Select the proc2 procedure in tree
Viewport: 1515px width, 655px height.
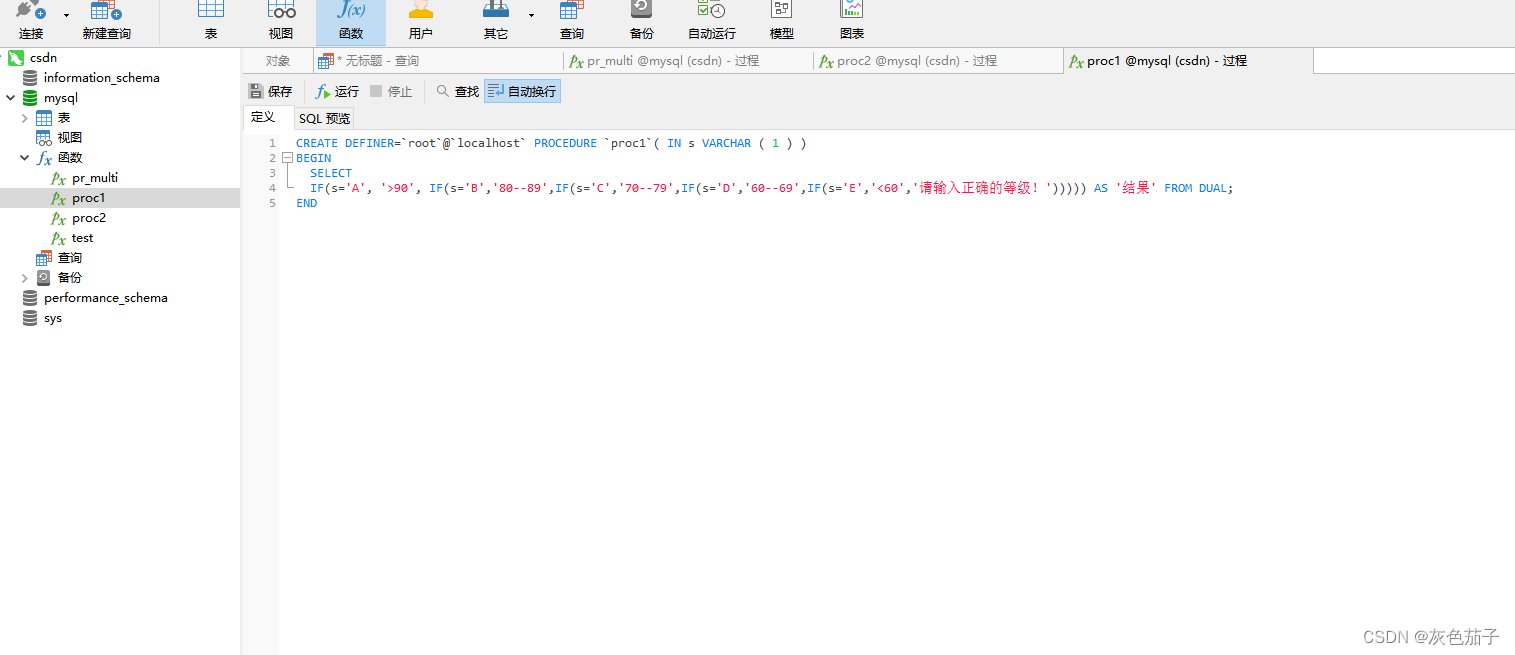tap(88, 218)
